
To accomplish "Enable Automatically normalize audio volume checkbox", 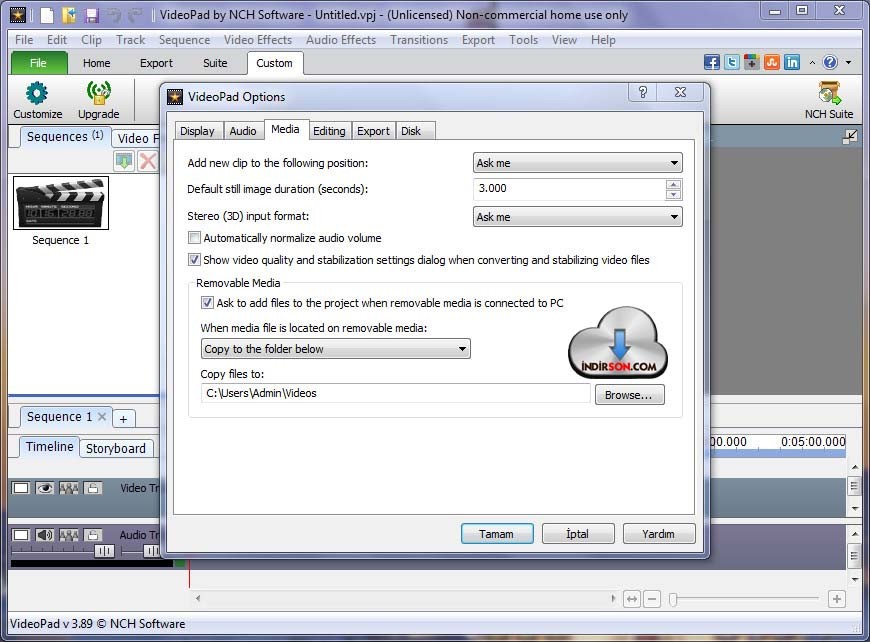I will click(x=194, y=238).
